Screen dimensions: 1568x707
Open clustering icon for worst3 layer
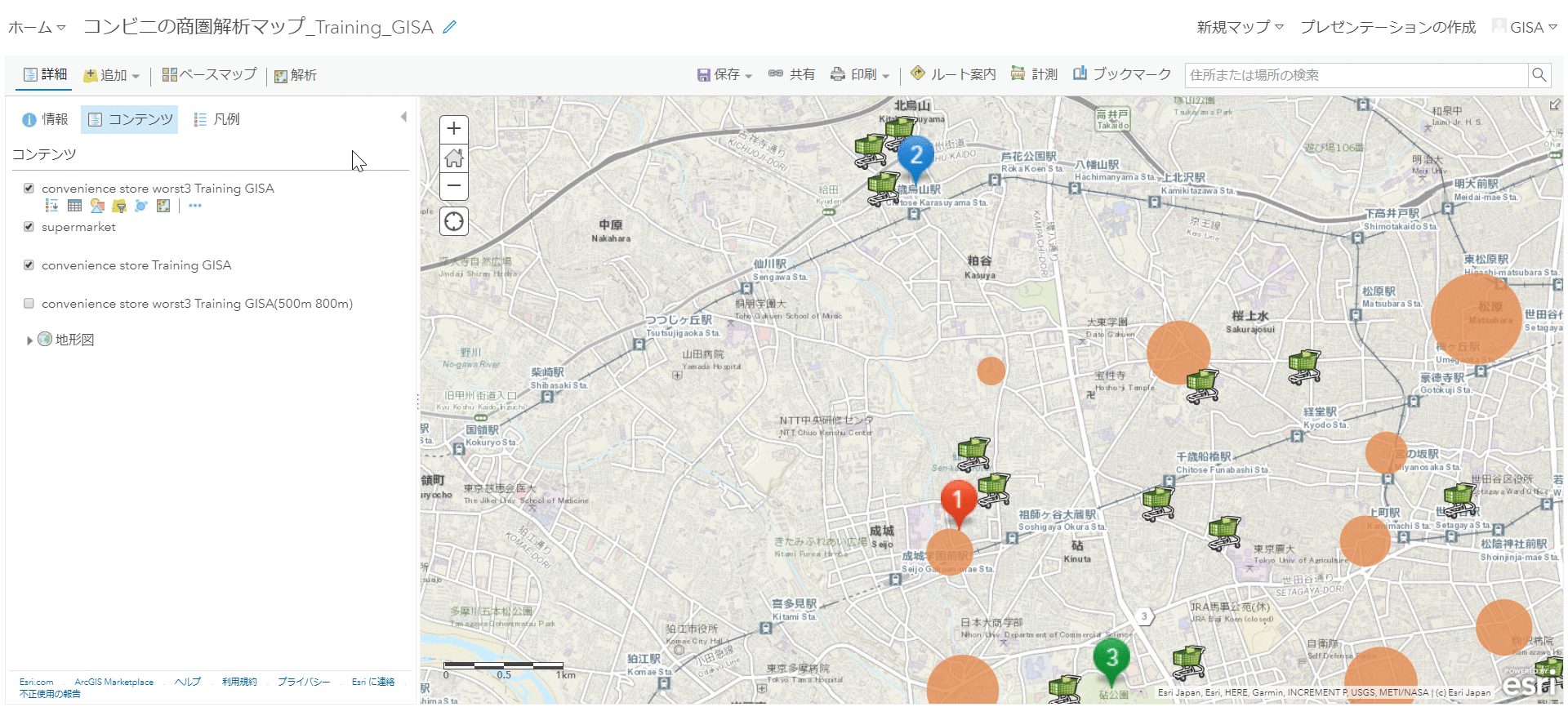coord(141,206)
